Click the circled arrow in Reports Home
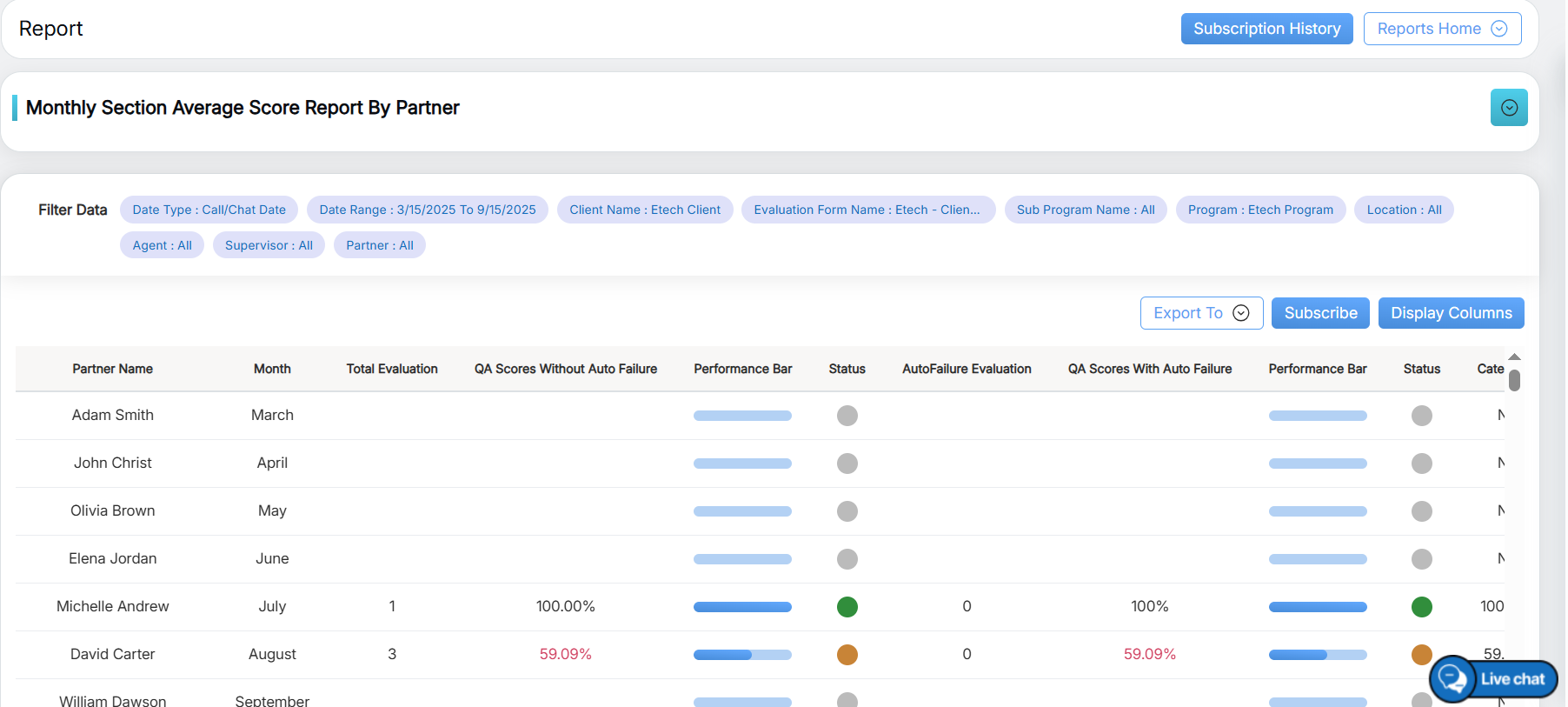 (x=1499, y=29)
